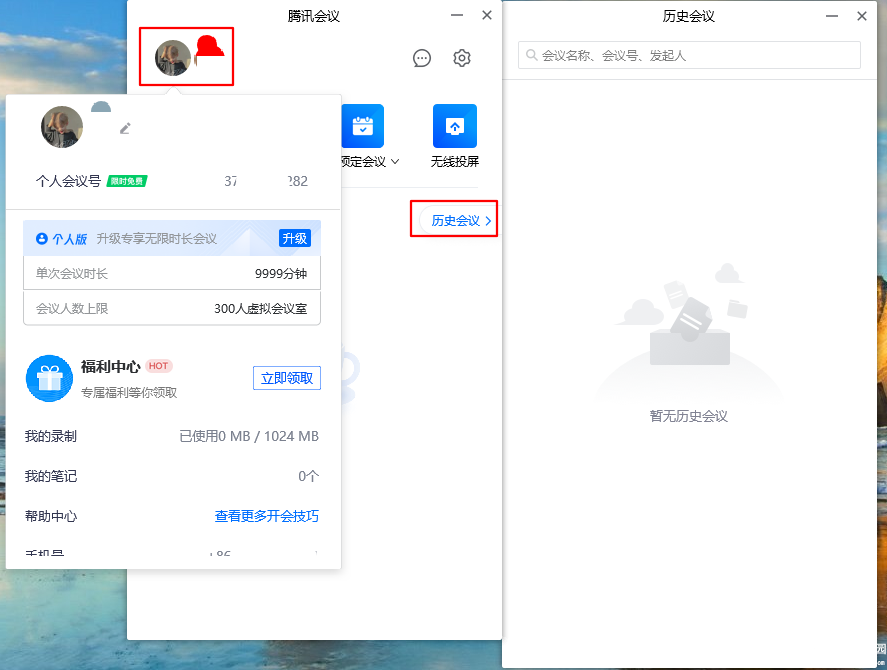Click 单次会议时长 9999分钟 row
Viewport: 887px width, 670px height.
[172, 273]
